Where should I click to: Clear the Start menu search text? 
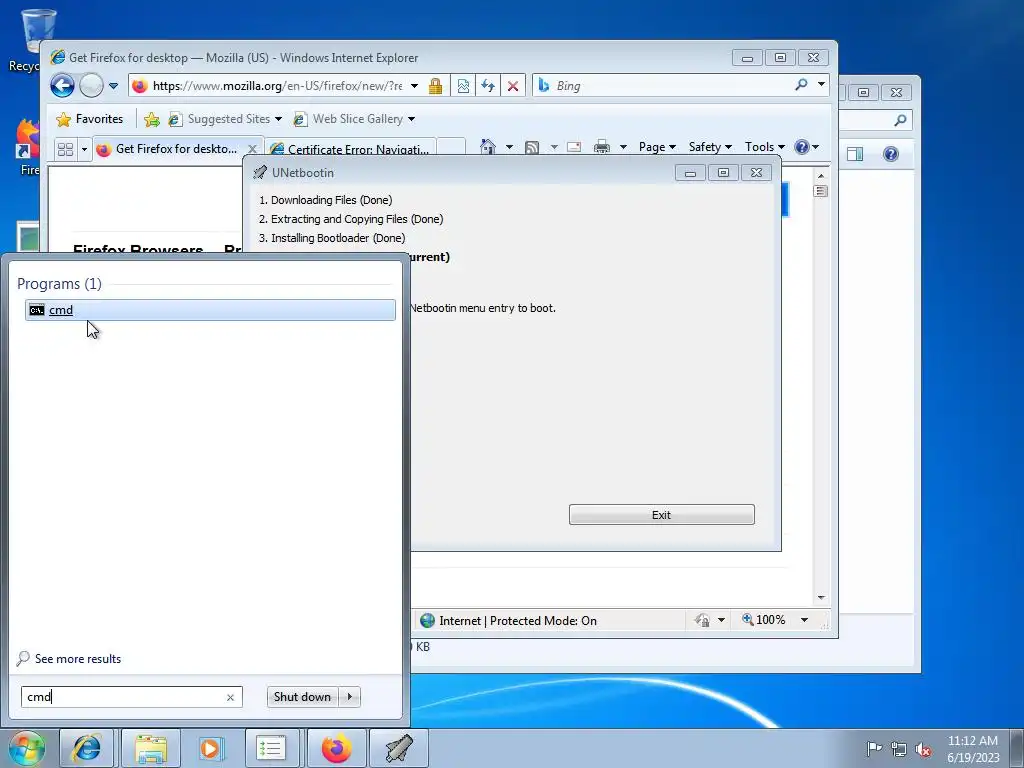(x=231, y=697)
